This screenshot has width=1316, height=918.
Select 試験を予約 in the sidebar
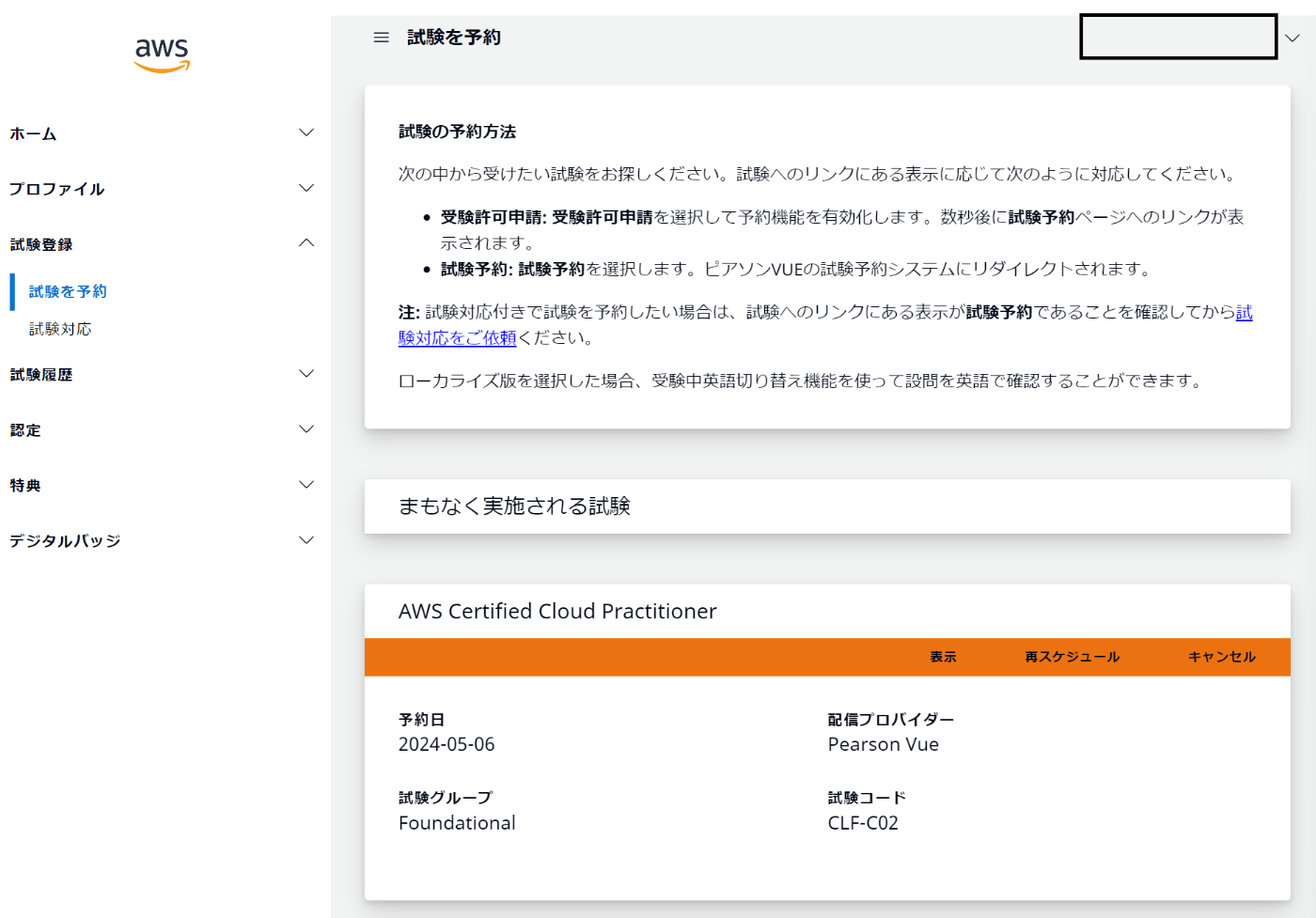coord(68,291)
